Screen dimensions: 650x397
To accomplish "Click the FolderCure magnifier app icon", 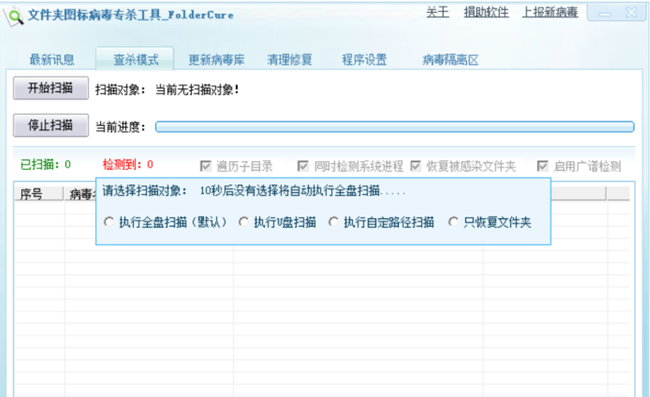I will click(x=13, y=17).
